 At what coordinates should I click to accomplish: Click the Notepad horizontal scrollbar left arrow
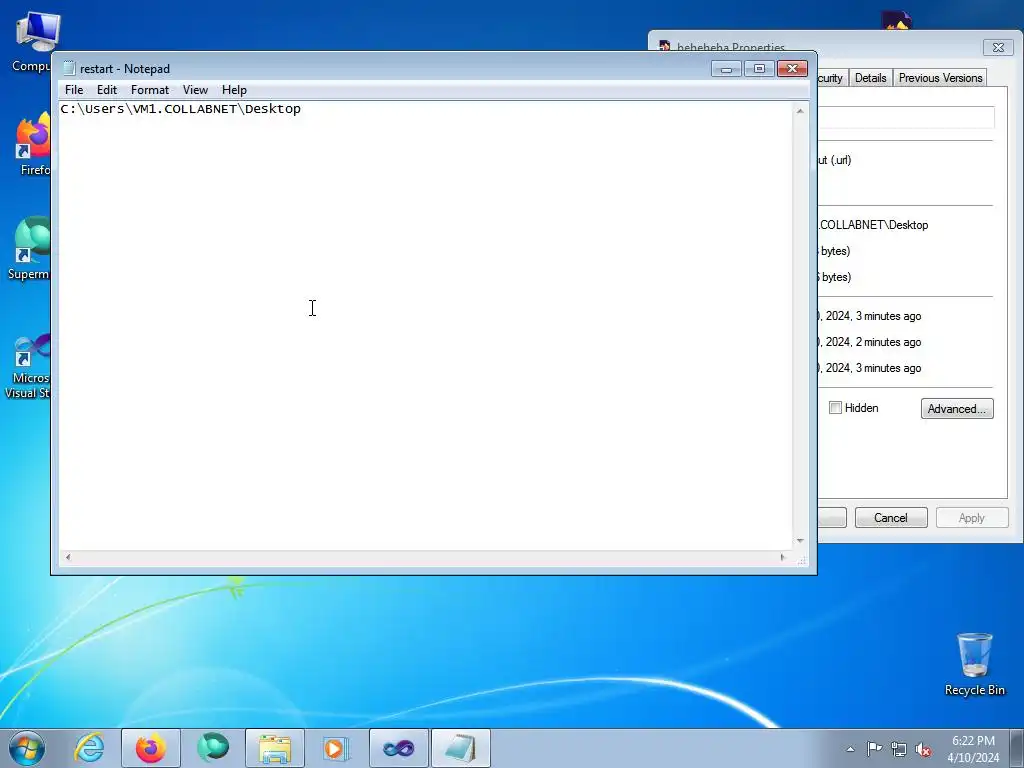click(x=68, y=557)
